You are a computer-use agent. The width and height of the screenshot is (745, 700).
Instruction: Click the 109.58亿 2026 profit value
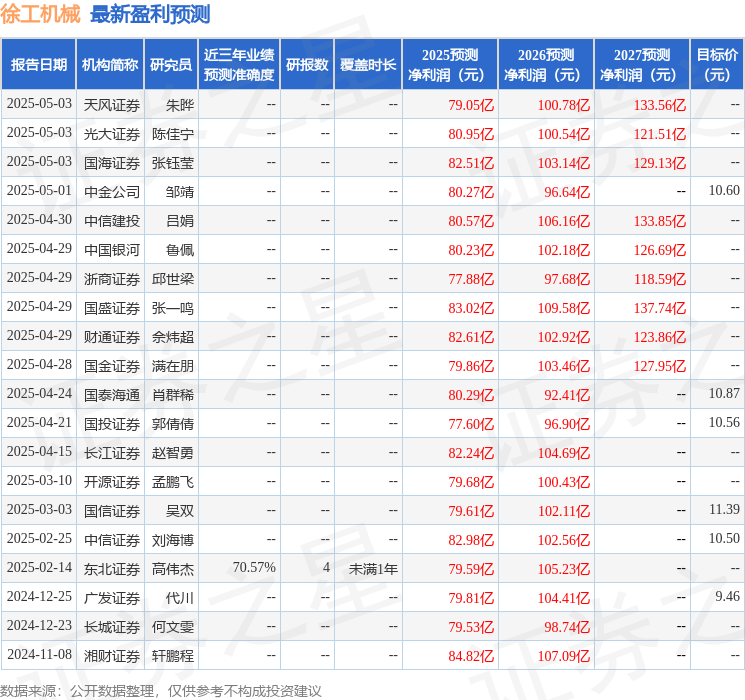click(x=564, y=308)
